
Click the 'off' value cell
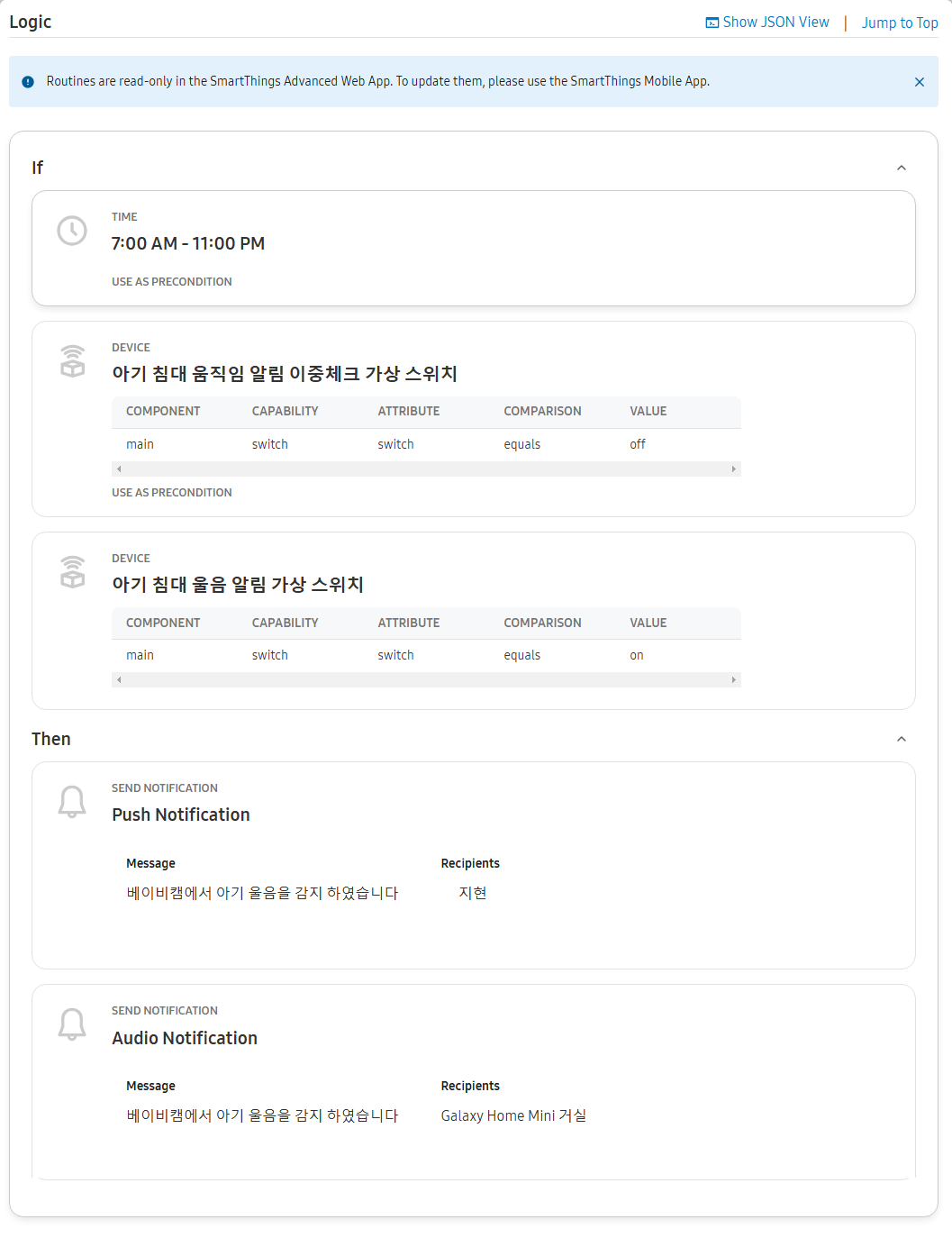point(638,444)
